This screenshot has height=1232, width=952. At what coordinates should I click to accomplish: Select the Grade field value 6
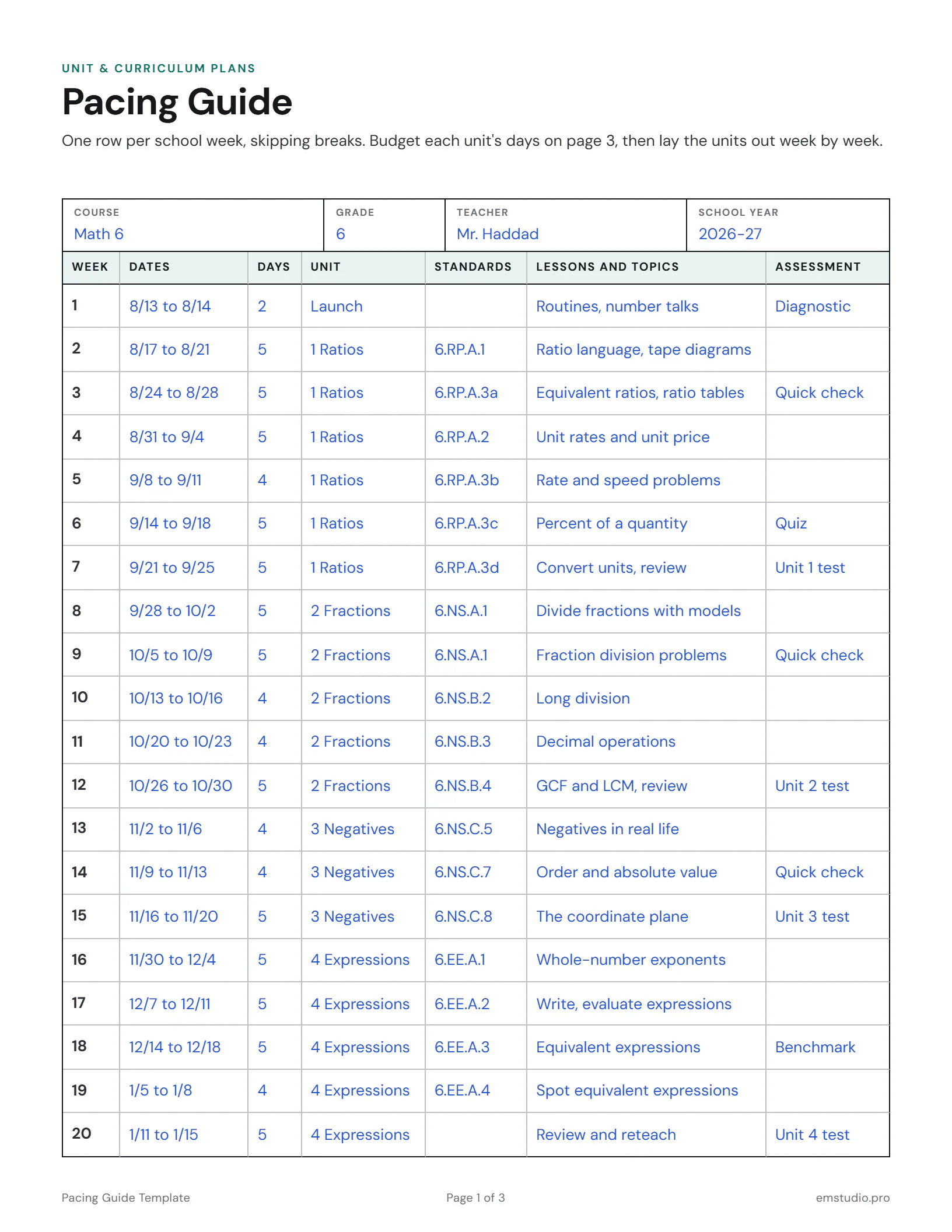pyautogui.click(x=384, y=226)
